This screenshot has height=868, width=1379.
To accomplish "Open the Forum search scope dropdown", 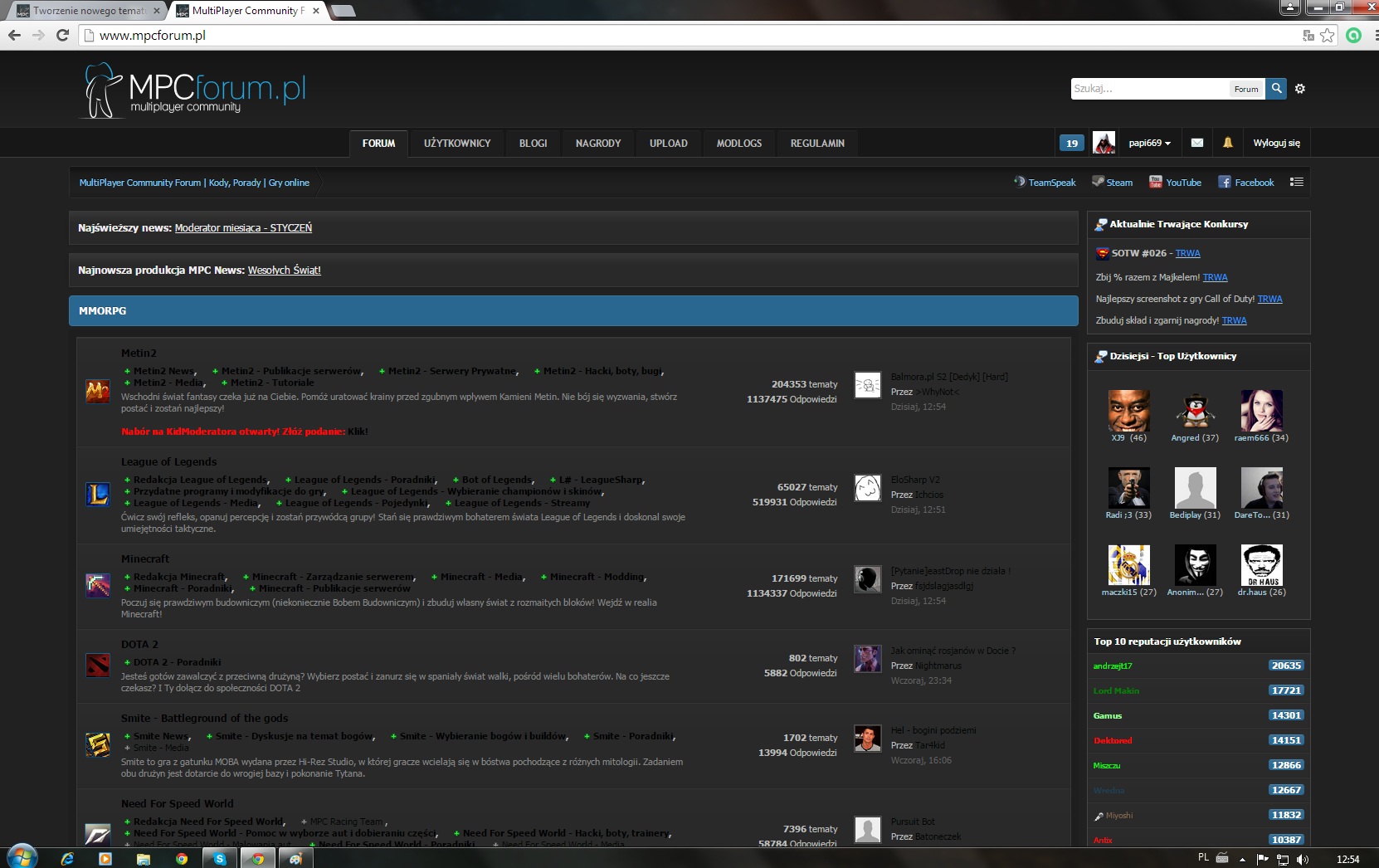I will (x=1246, y=89).
